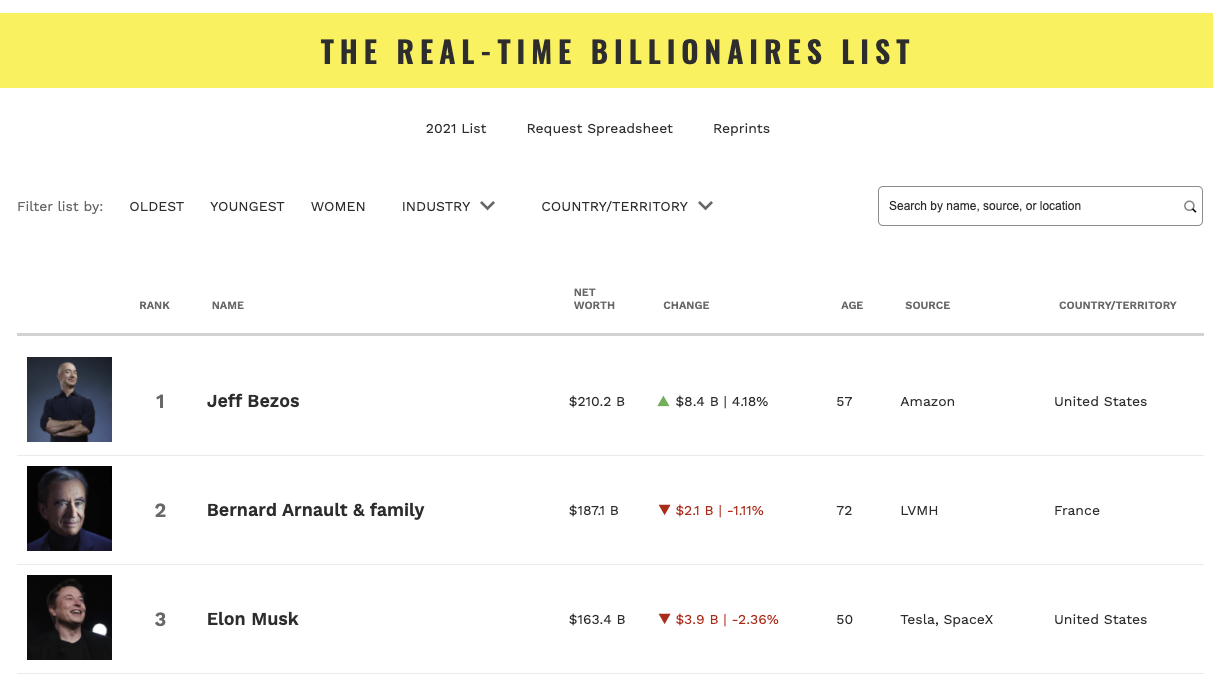Open the 2021 List link
Image resolution: width=1213 pixels, height=675 pixels.
click(x=456, y=128)
